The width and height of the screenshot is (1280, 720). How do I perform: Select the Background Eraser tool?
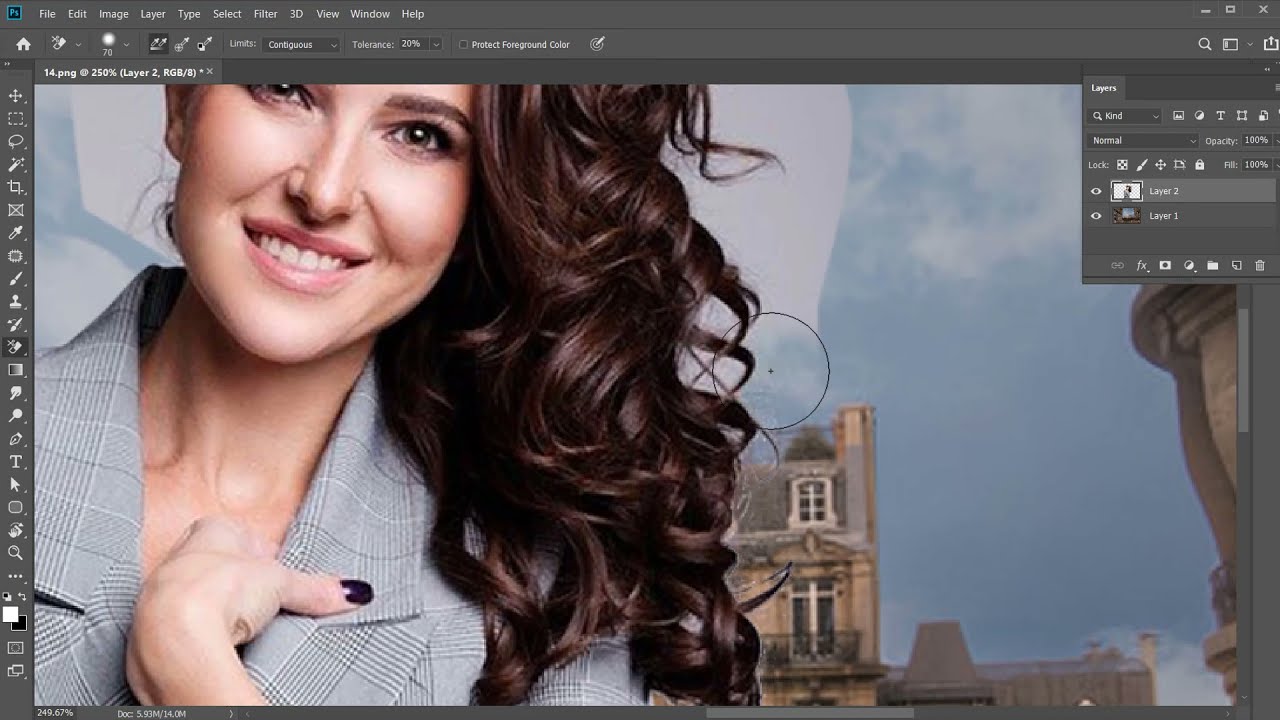16,348
